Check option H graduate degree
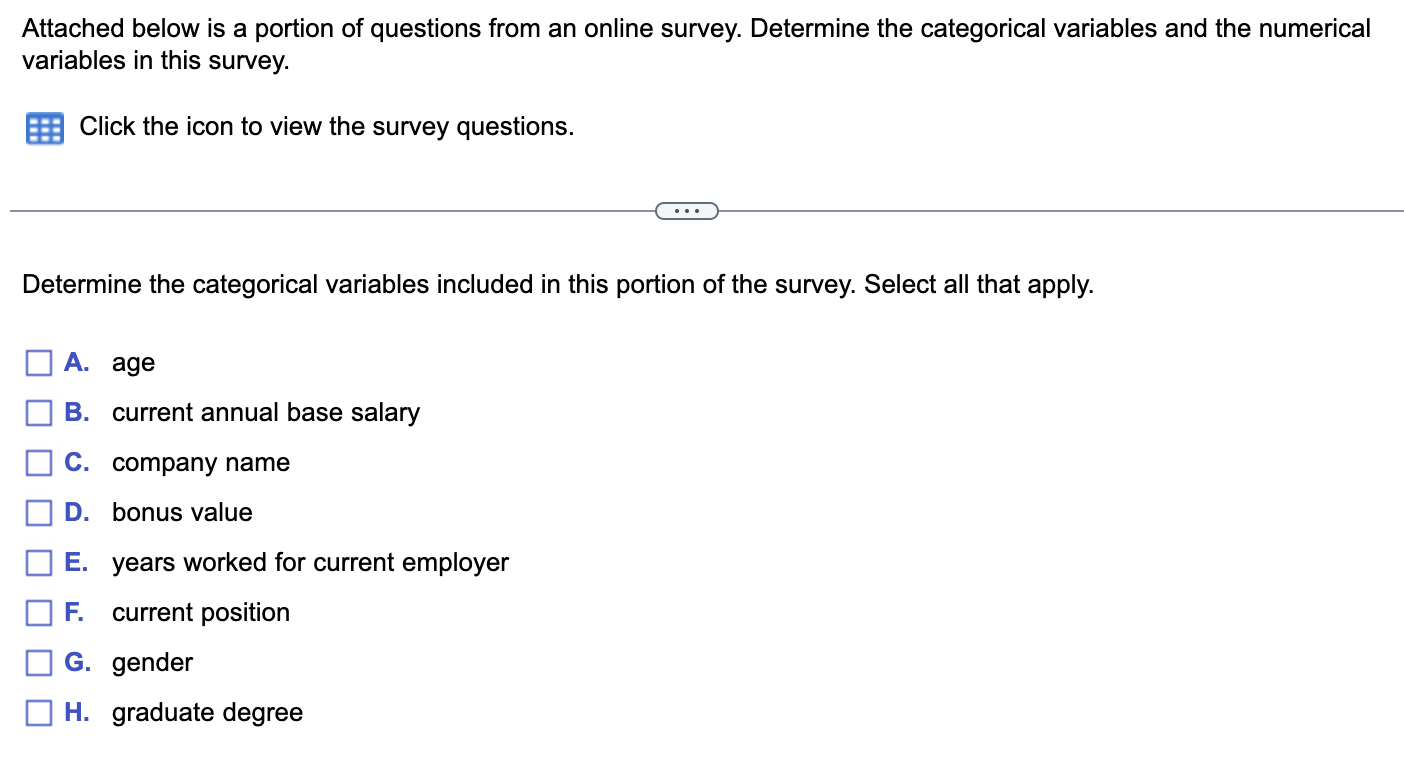Viewport: 1404px width, 768px height. tap(38, 712)
